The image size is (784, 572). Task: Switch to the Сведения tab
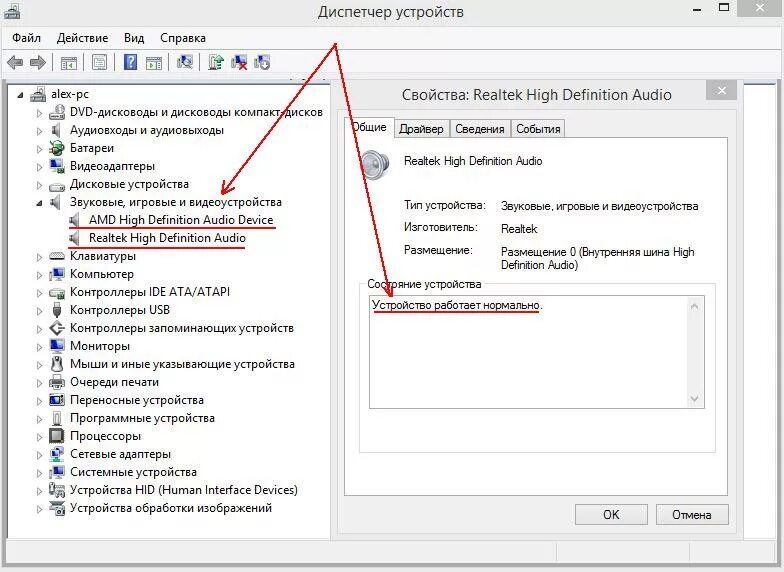[480, 128]
